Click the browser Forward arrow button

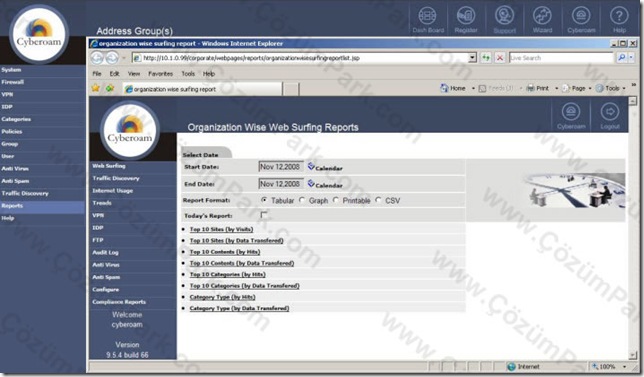112,58
